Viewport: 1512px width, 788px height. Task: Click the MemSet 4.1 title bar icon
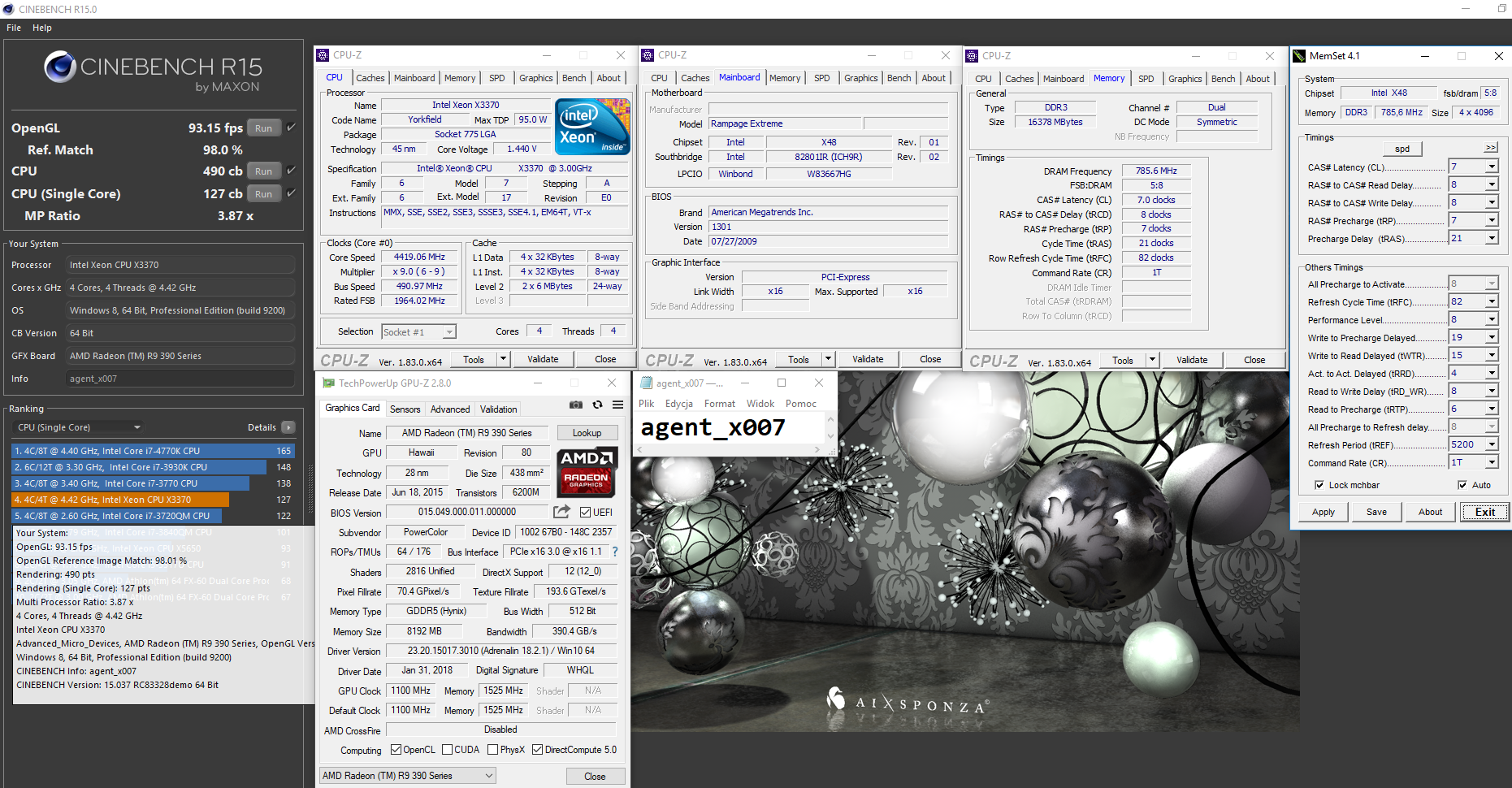tap(1299, 56)
